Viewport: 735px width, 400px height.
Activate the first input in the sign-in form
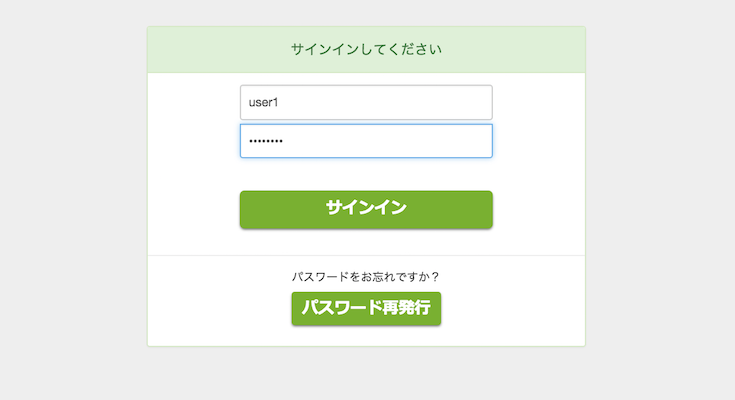pos(366,102)
